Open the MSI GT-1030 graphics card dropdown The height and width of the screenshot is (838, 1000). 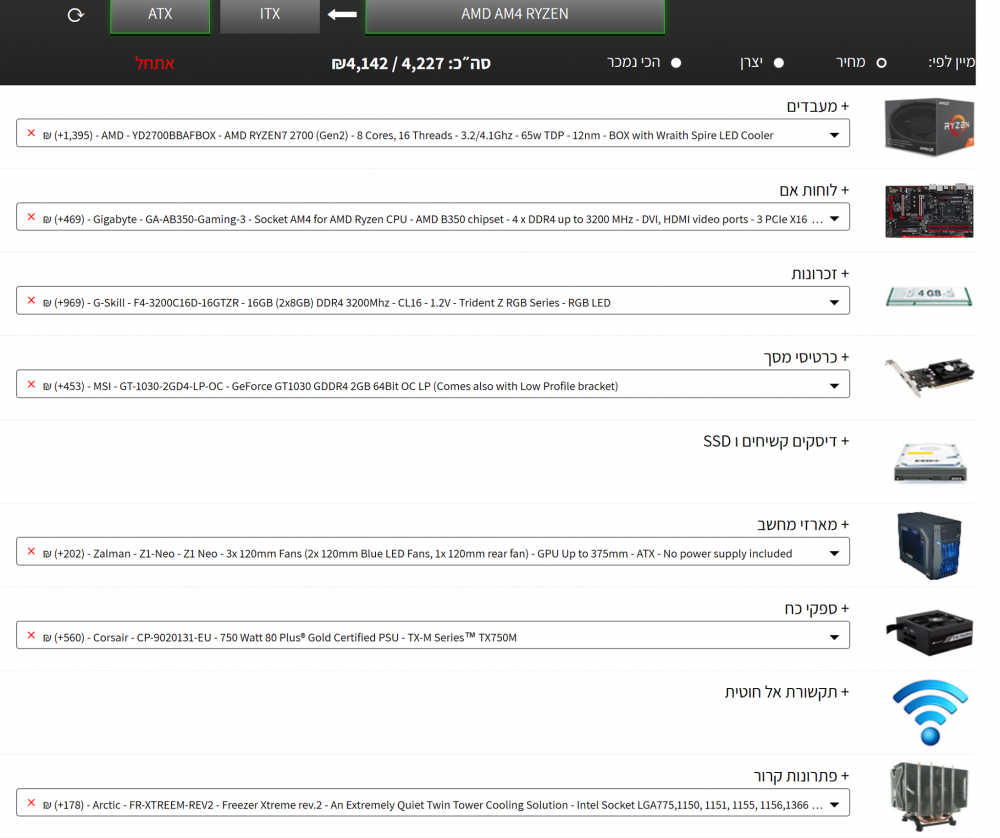click(x=433, y=385)
